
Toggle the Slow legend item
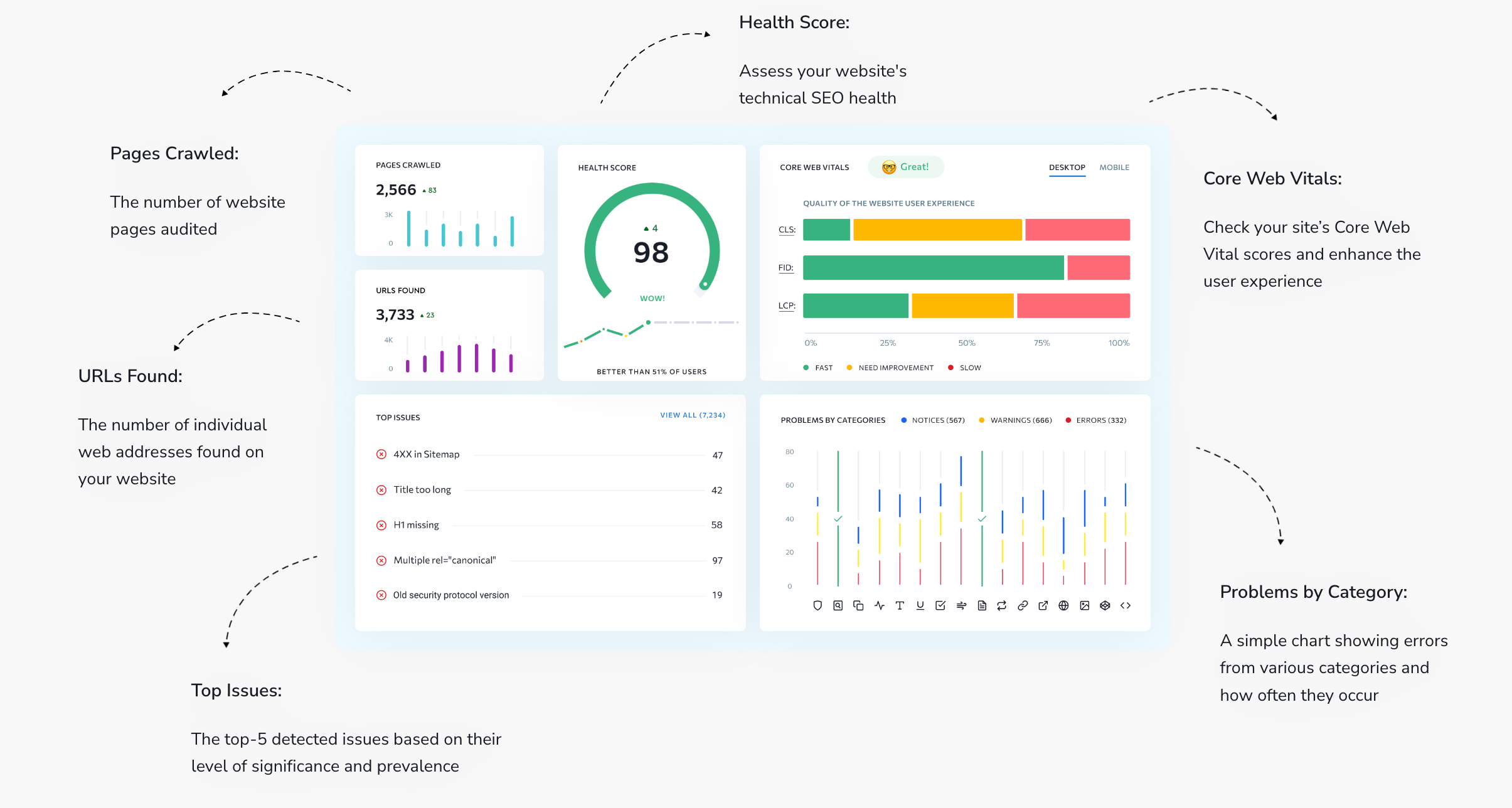[964, 368]
